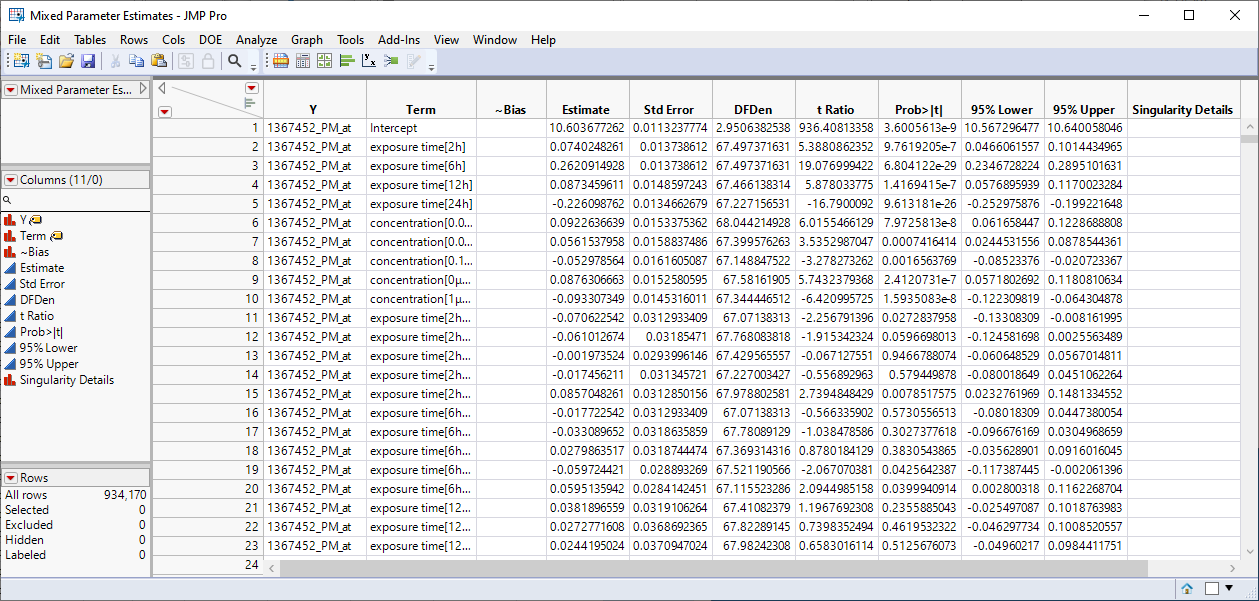
Task: Select Std Error in the Columns list
Action: click(42, 284)
